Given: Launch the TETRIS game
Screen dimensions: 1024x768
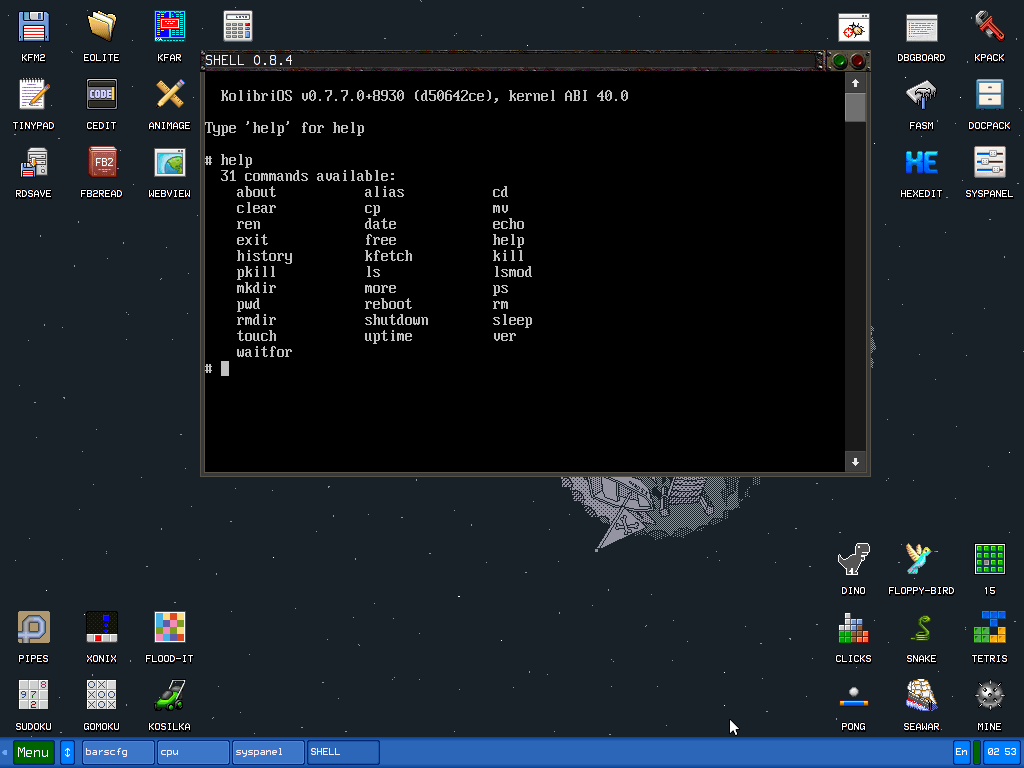Looking at the screenshot, I should (x=988, y=626).
